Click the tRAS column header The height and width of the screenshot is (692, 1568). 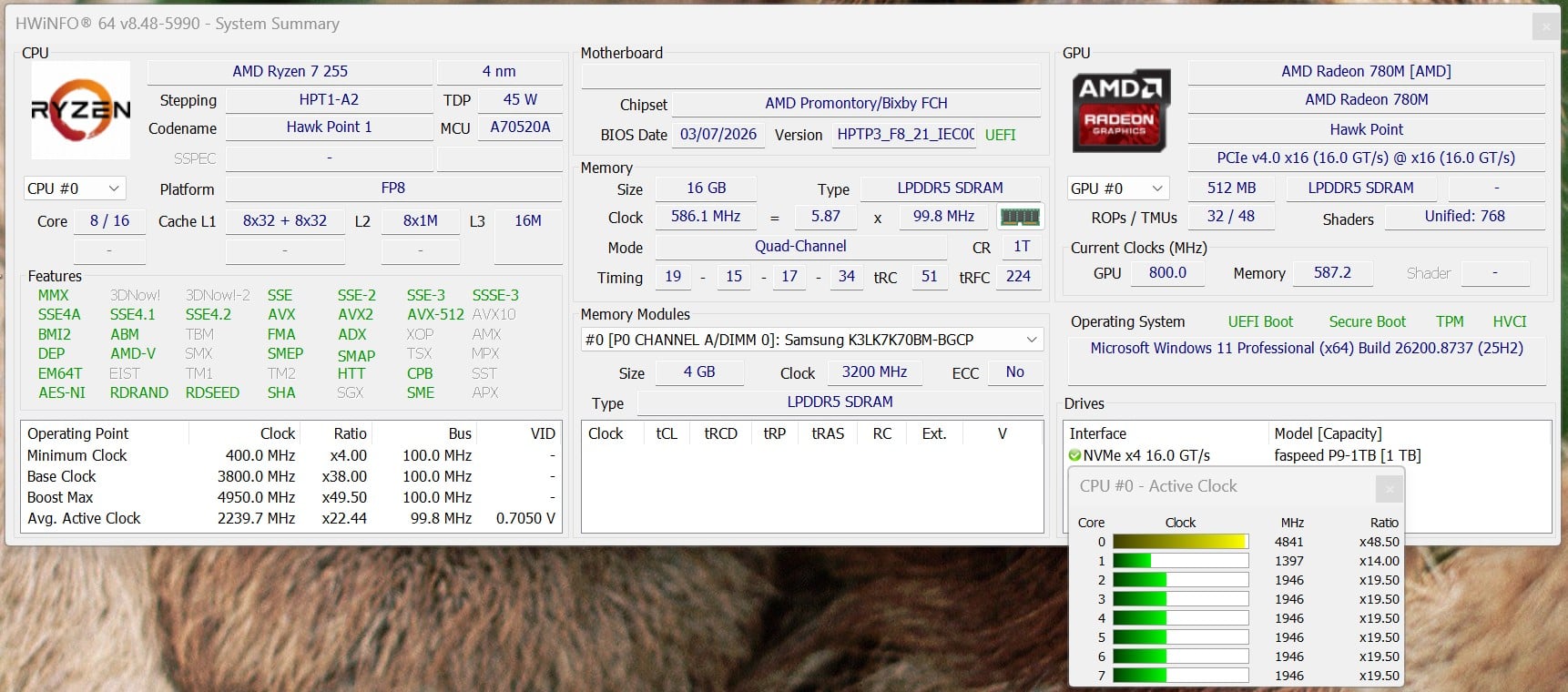point(828,433)
